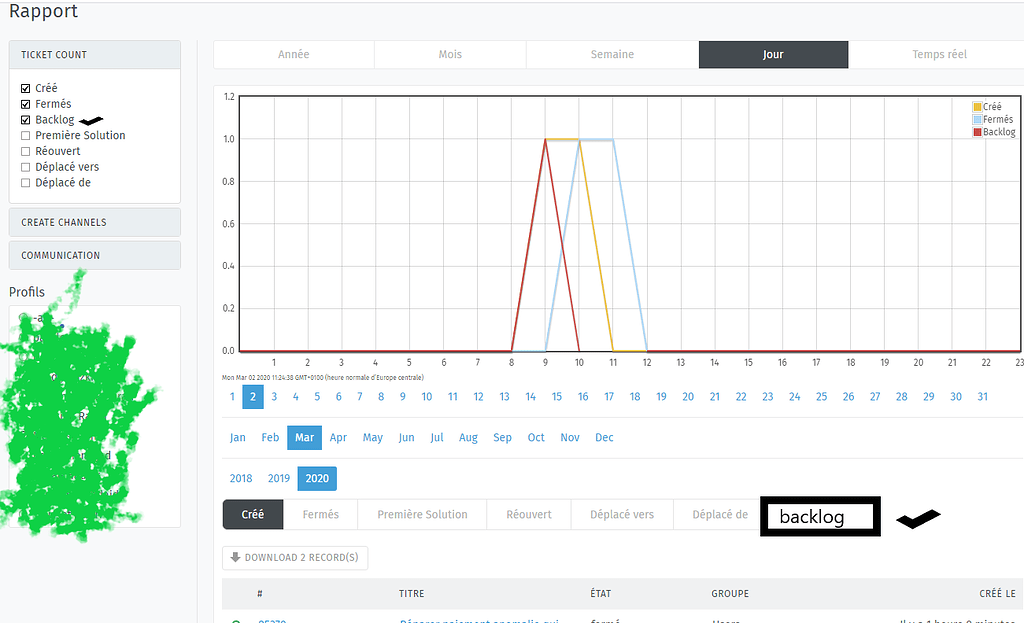Click the yellow Créé legend swatch

(x=977, y=106)
